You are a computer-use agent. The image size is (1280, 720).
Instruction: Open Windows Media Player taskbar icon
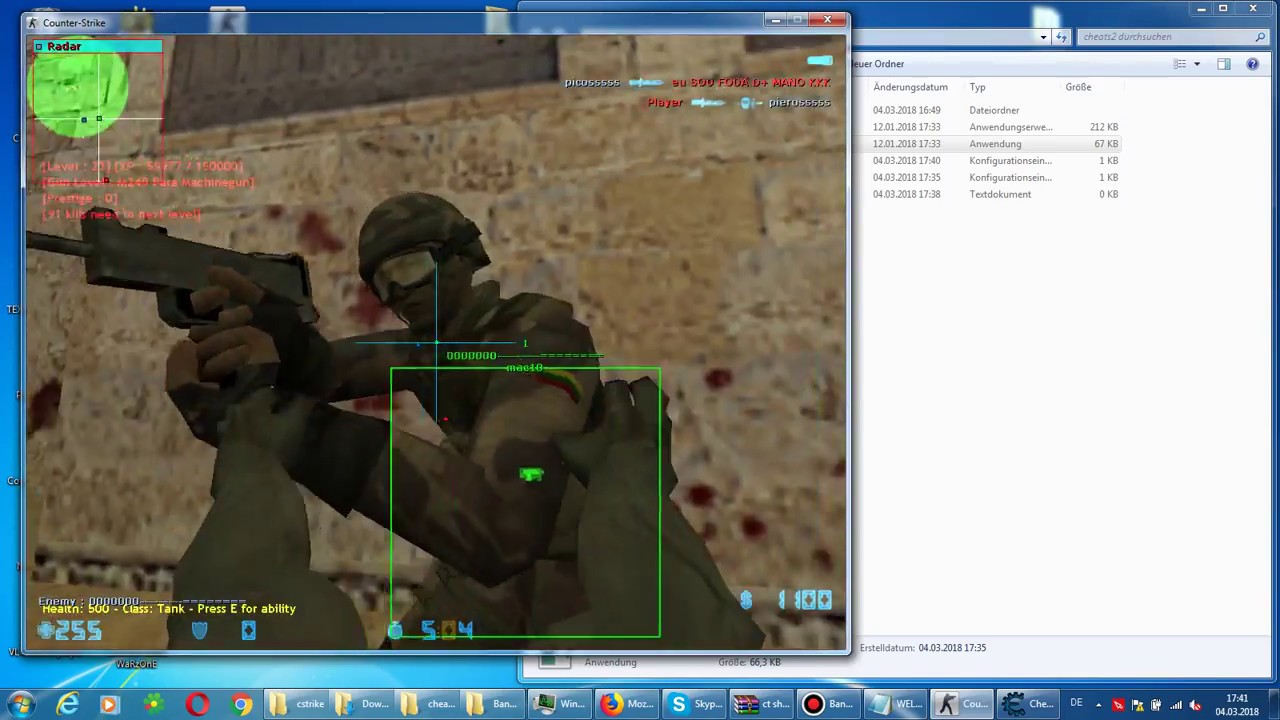(x=109, y=704)
